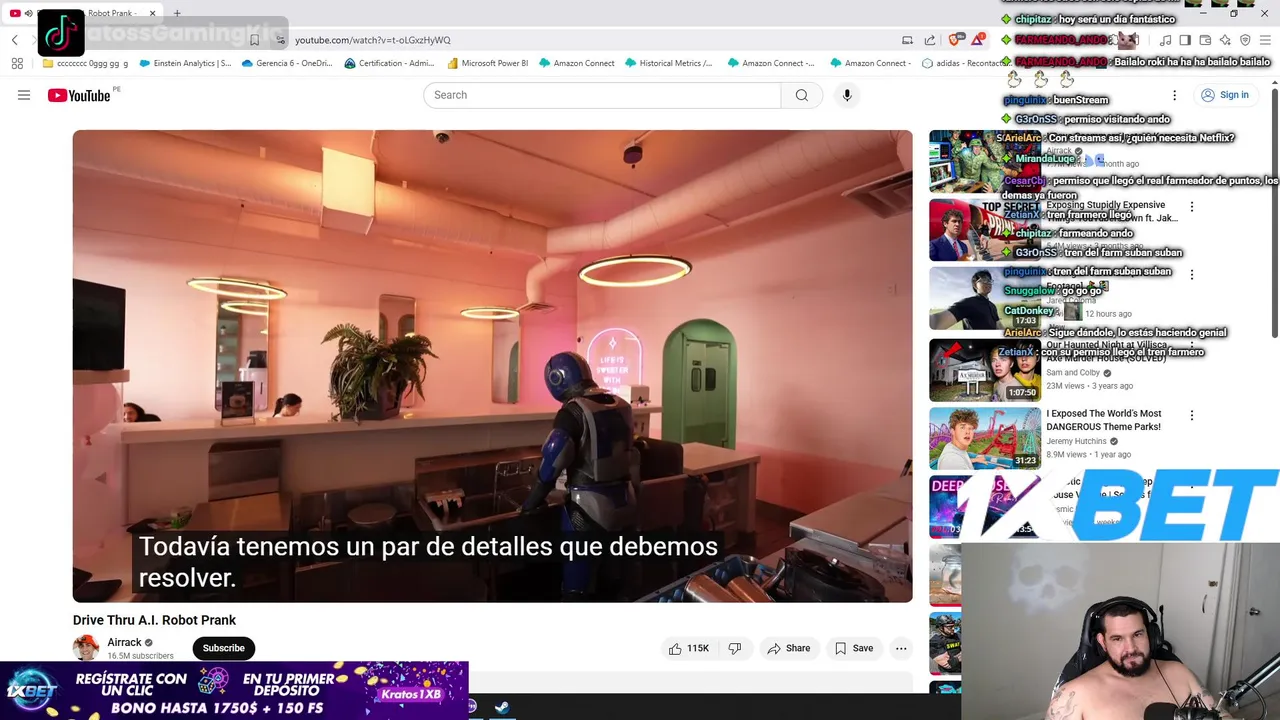
Task: Open Leo AI sparkle icon in toolbar
Action: pos(1225,40)
